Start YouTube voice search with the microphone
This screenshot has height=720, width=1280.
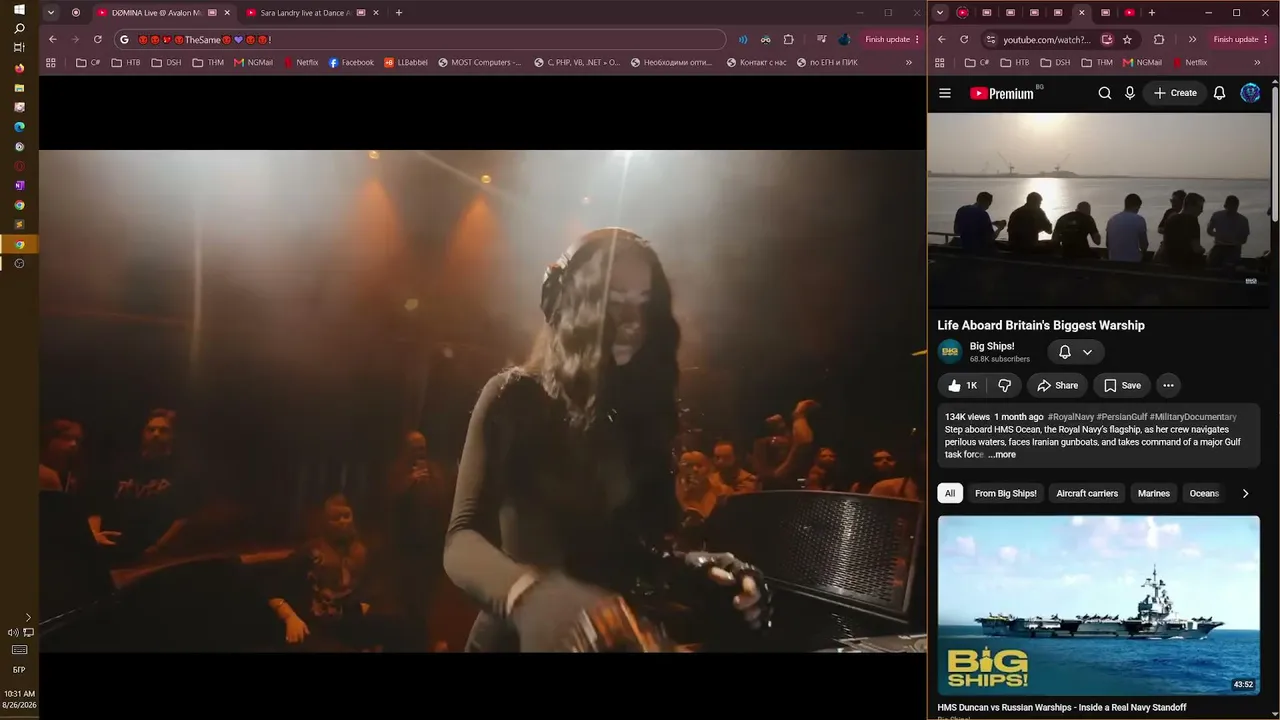[x=1130, y=93]
